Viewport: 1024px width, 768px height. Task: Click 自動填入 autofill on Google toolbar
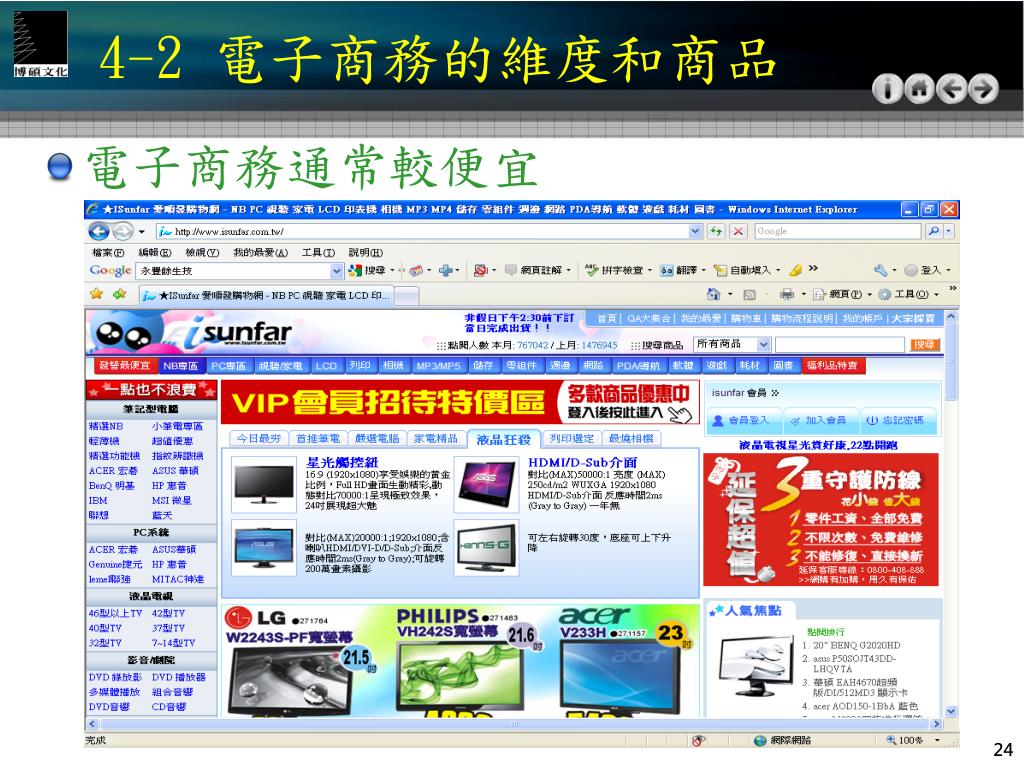tap(743, 270)
